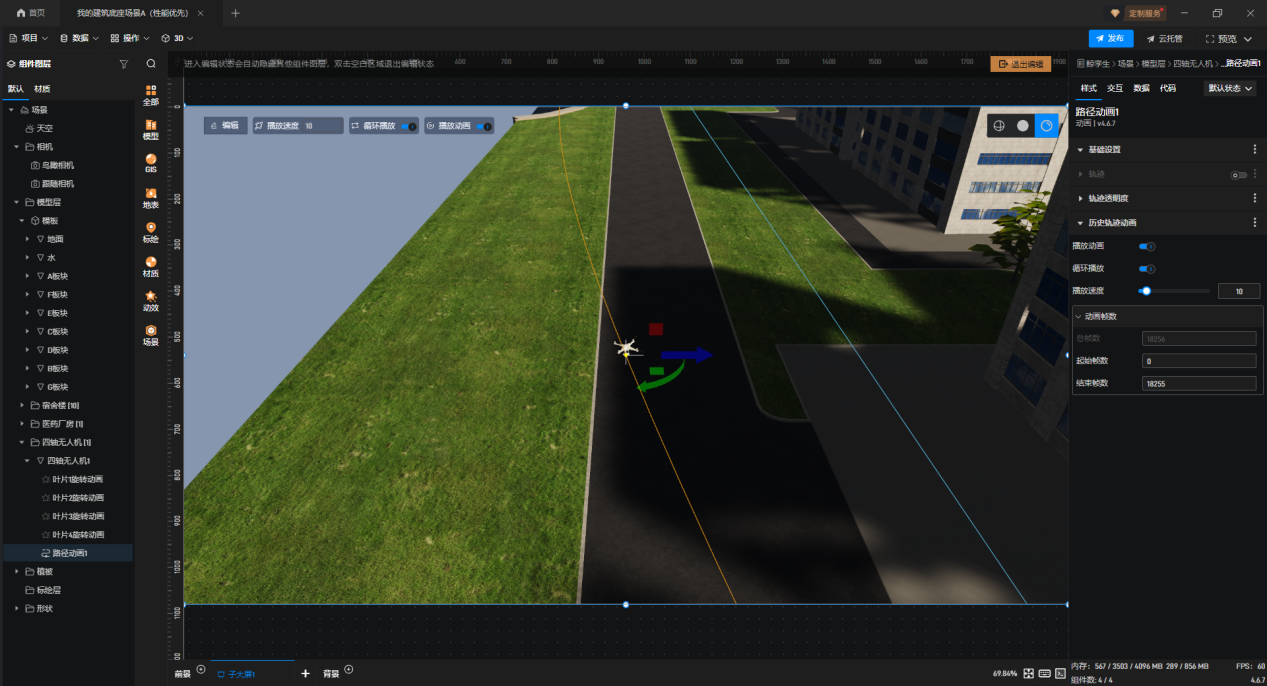Click the 标绘 marker category icon
This screenshot has height=686, width=1267.
click(151, 232)
